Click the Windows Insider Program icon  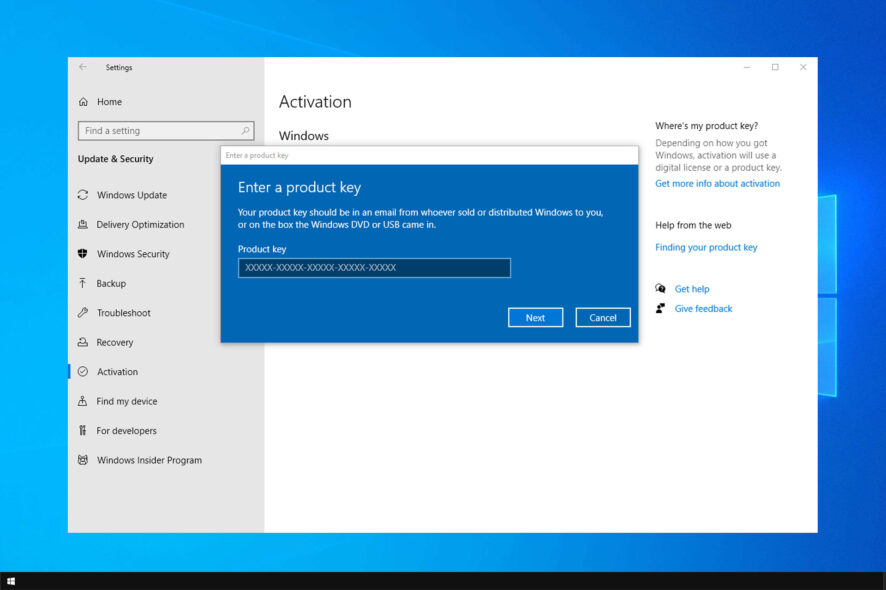tap(83, 459)
